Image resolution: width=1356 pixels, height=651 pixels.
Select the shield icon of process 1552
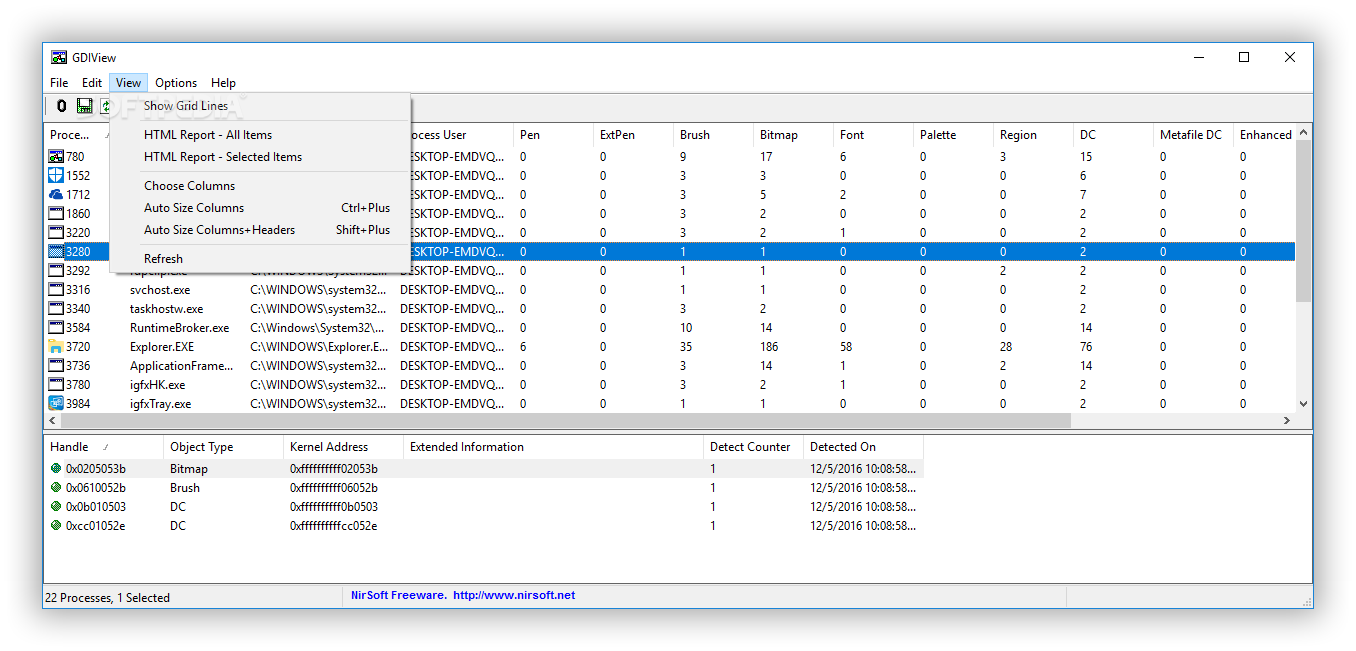pos(56,175)
